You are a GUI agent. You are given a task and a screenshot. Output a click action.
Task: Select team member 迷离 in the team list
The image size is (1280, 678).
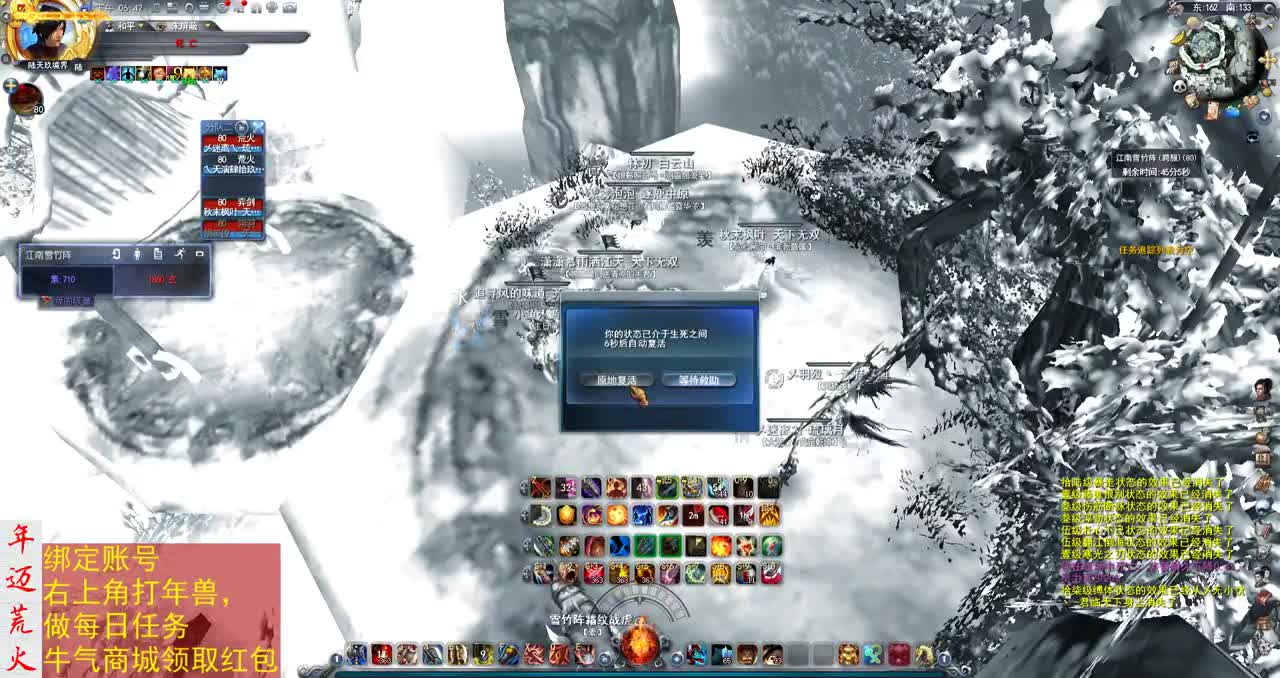click(x=232, y=144)
